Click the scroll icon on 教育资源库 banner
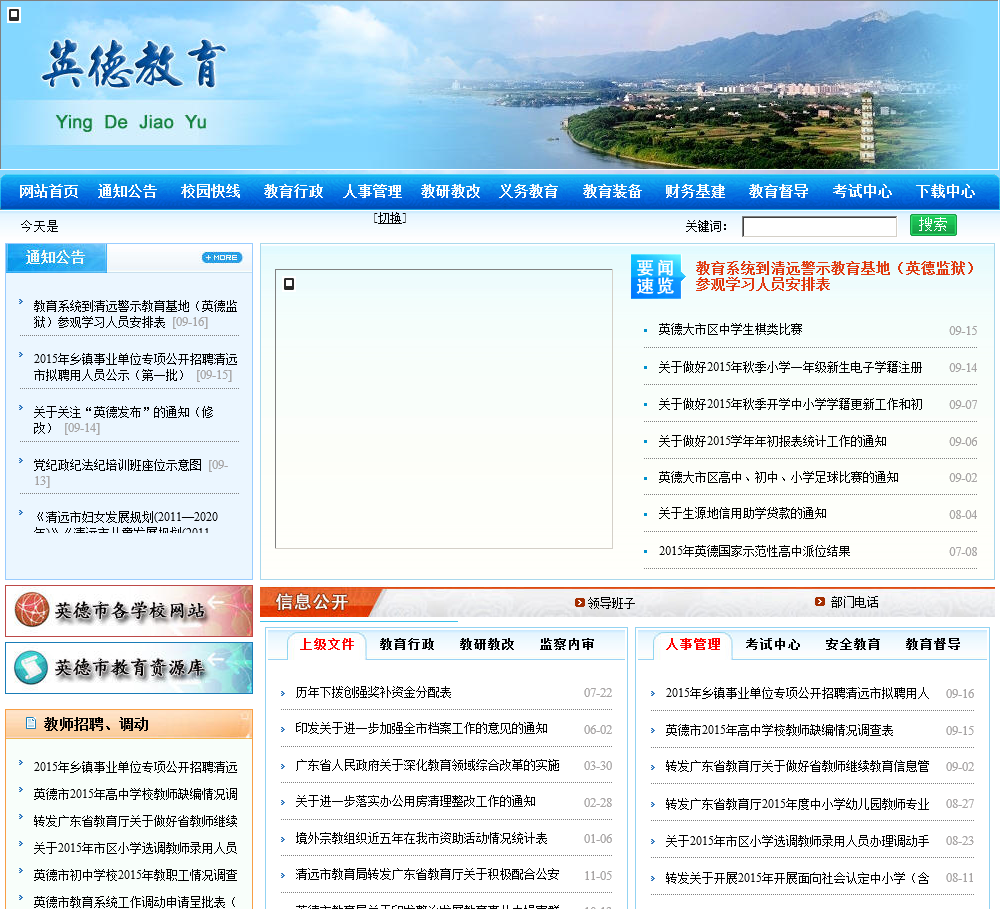Viewport: 1000px width, 909px height. [x=31, y=667]
